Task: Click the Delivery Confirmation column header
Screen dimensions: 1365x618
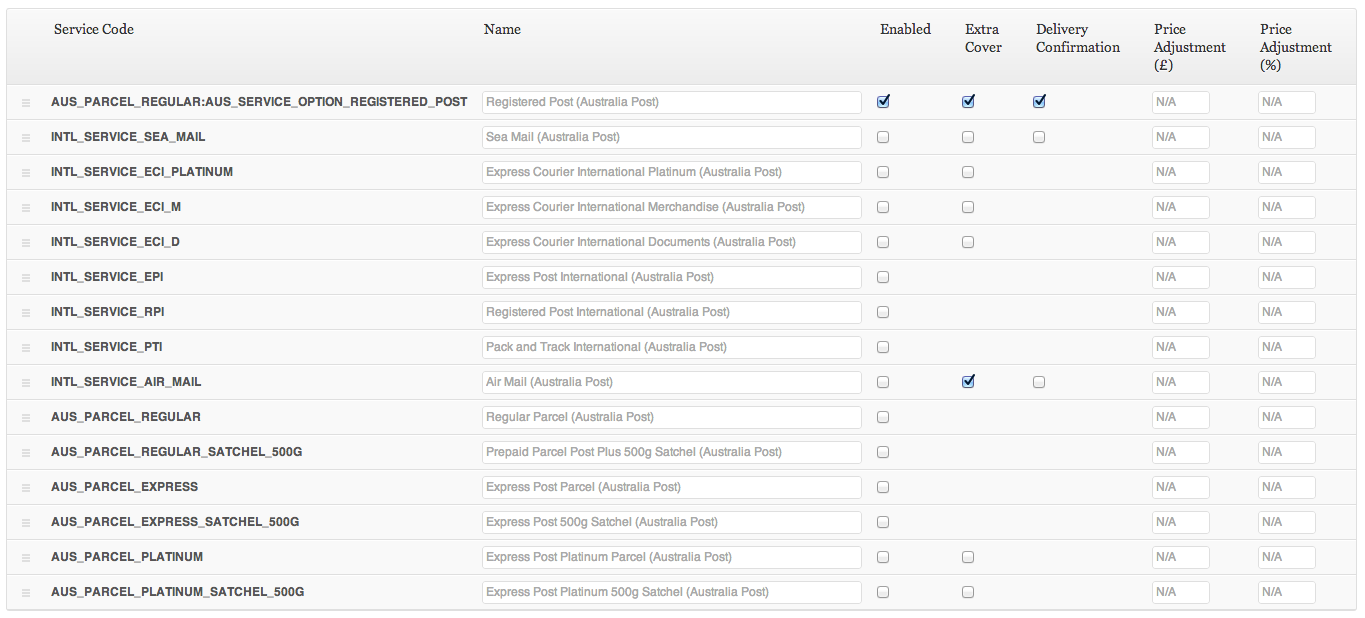Action: point(1078,38)
